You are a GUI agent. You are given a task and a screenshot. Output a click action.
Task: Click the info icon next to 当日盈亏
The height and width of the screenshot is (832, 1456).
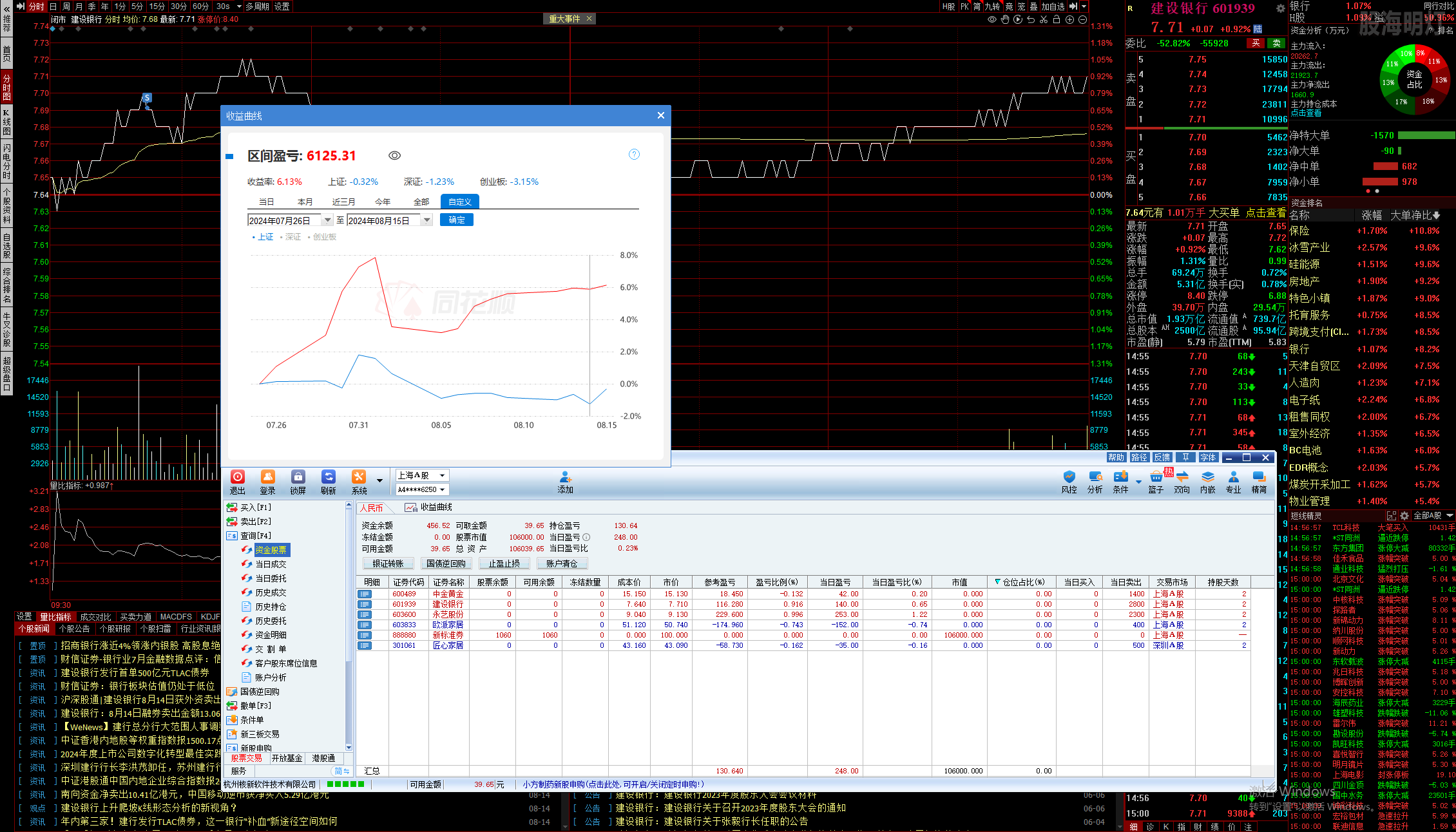click(586, 537)
